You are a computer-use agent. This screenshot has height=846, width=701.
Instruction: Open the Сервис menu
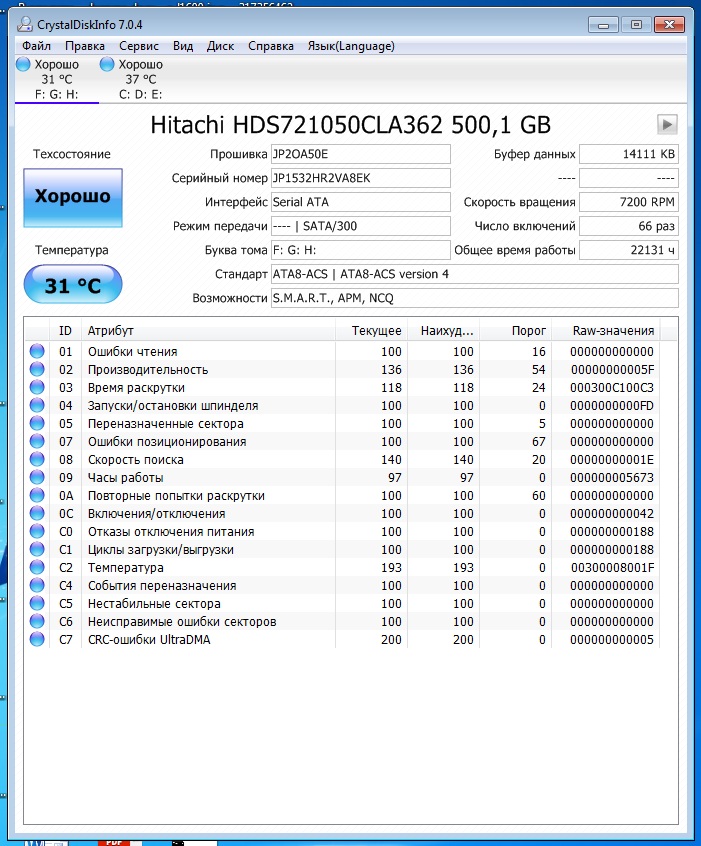(x=139, y=46)
